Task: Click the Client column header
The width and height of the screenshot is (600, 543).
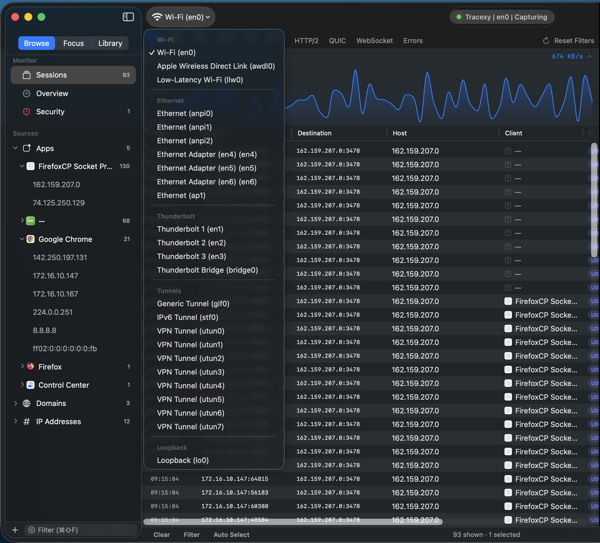Action: point(513,133)
